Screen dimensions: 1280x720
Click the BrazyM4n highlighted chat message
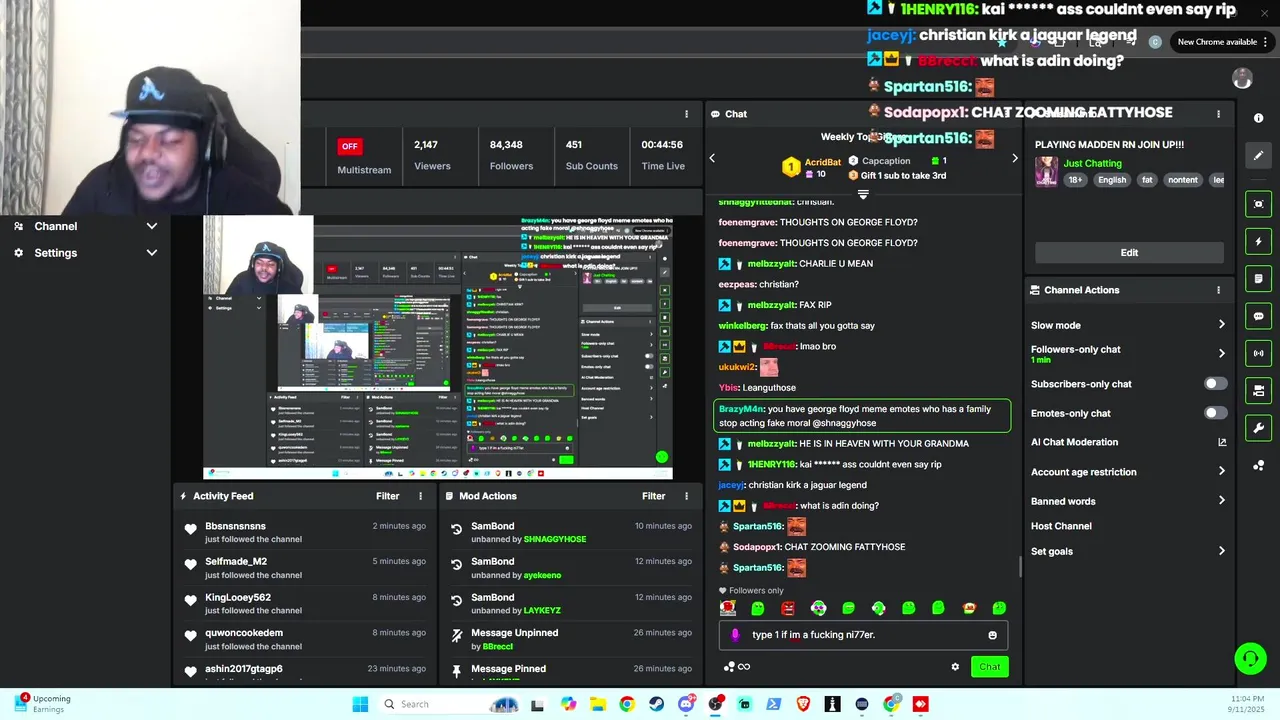862,416
